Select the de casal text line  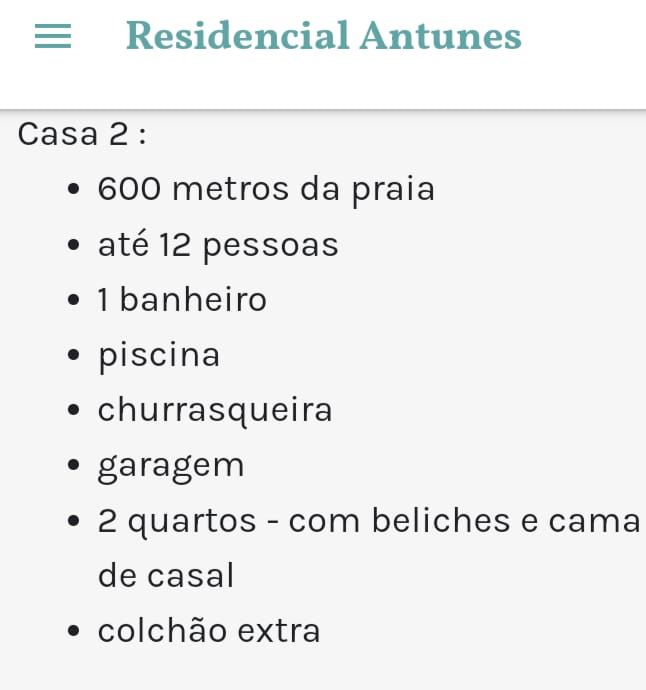166,575
